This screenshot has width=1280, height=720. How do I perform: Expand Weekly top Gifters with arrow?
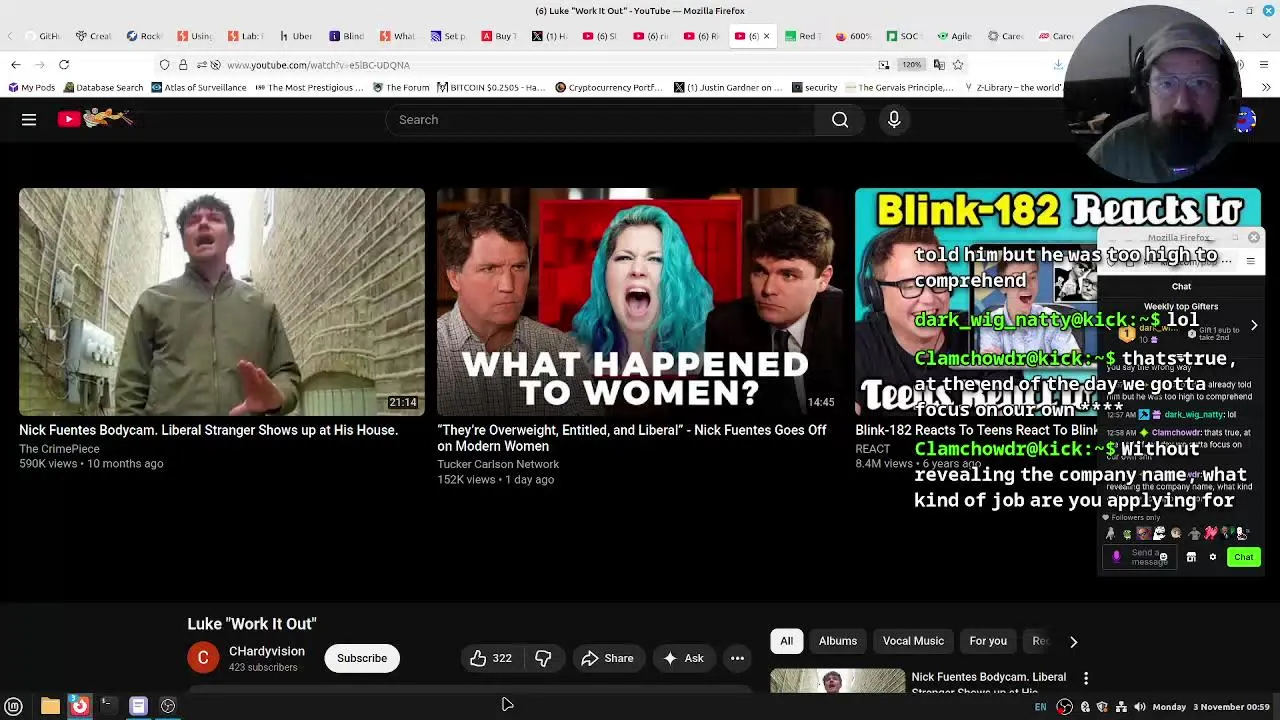[1254, 325]
